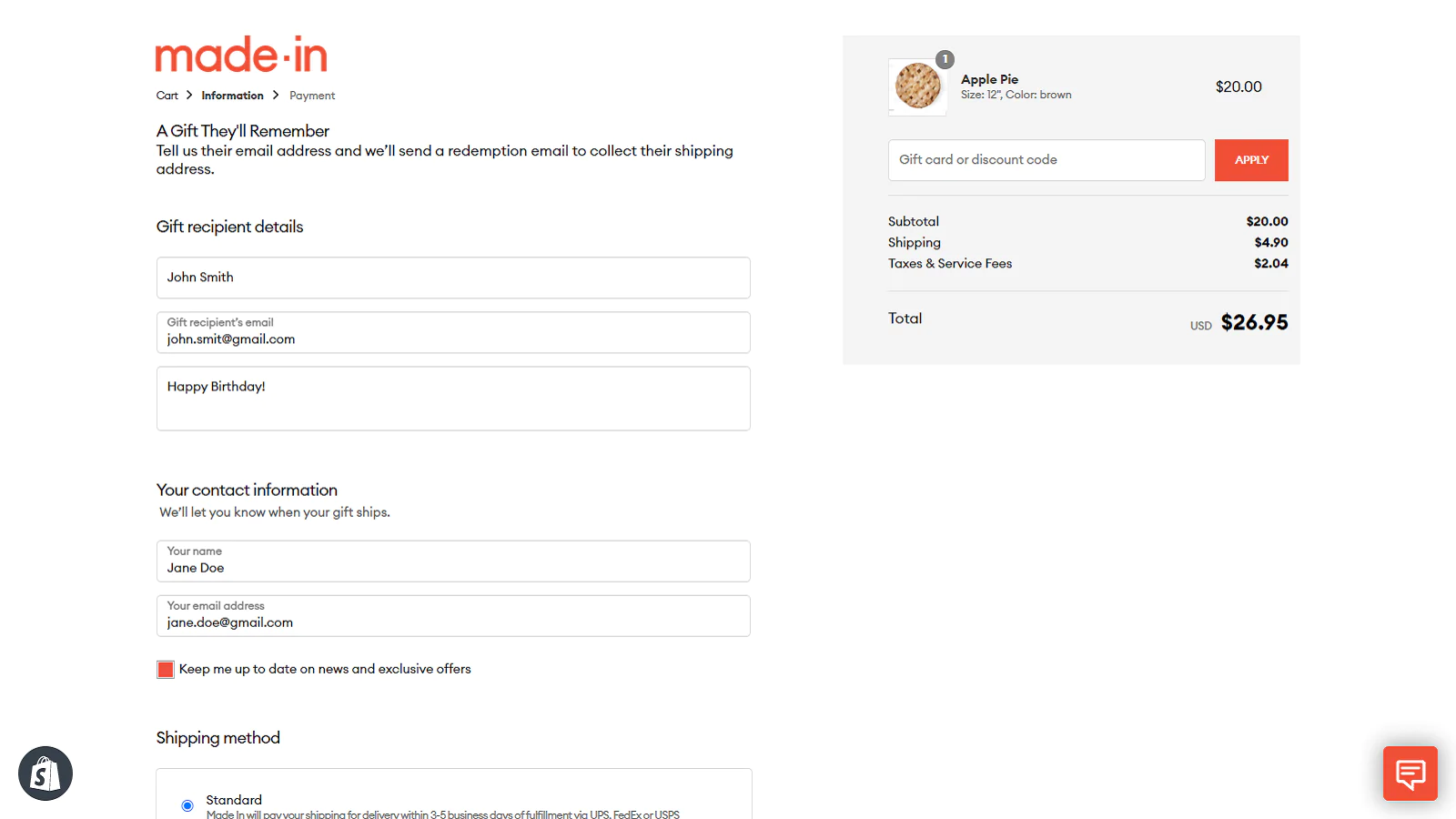The image size is (1456, 819).
Task: Click the Apple Pie product name
Action: [989, 79]
